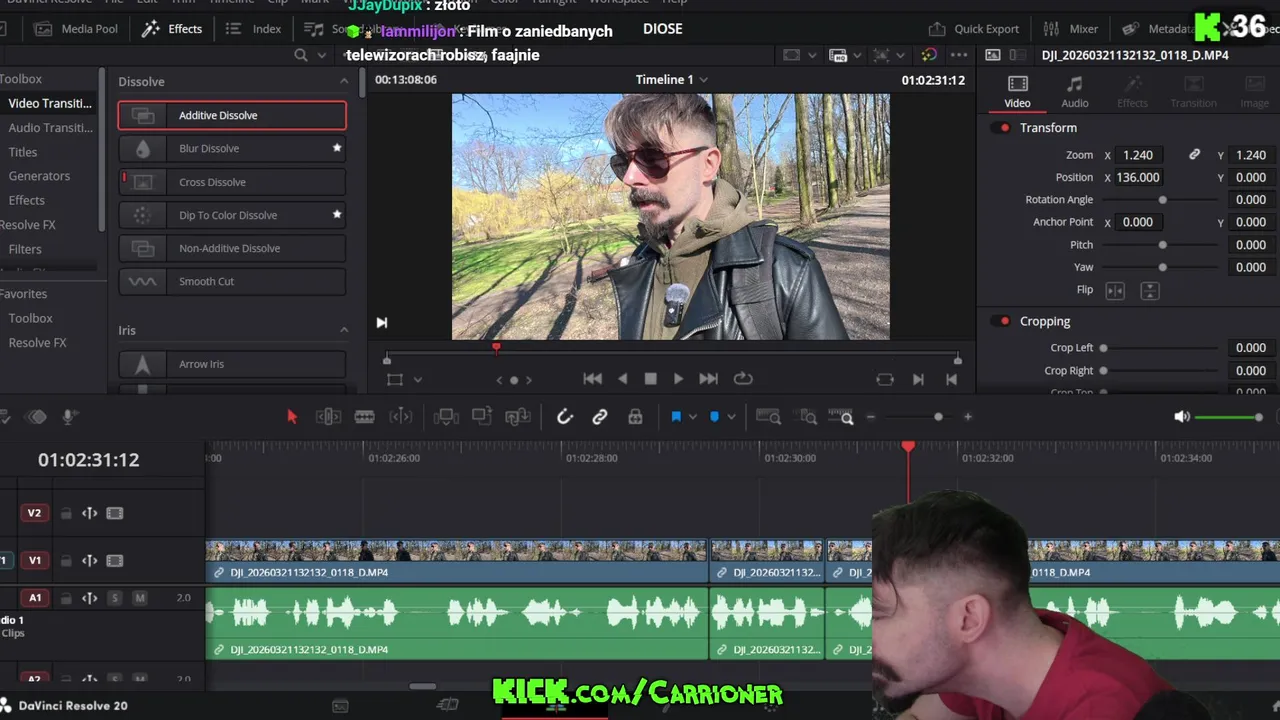1280x720 pixels.
Task: Play in reverse in viewer
Action: 622,379
